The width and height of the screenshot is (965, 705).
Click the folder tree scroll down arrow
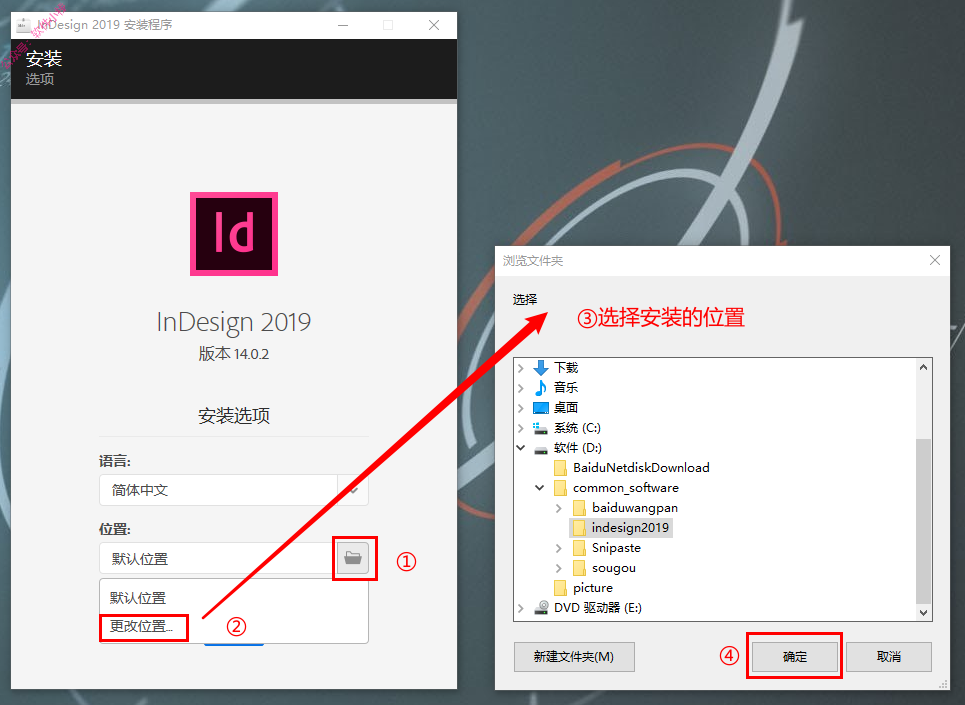[x=923, y=612]
